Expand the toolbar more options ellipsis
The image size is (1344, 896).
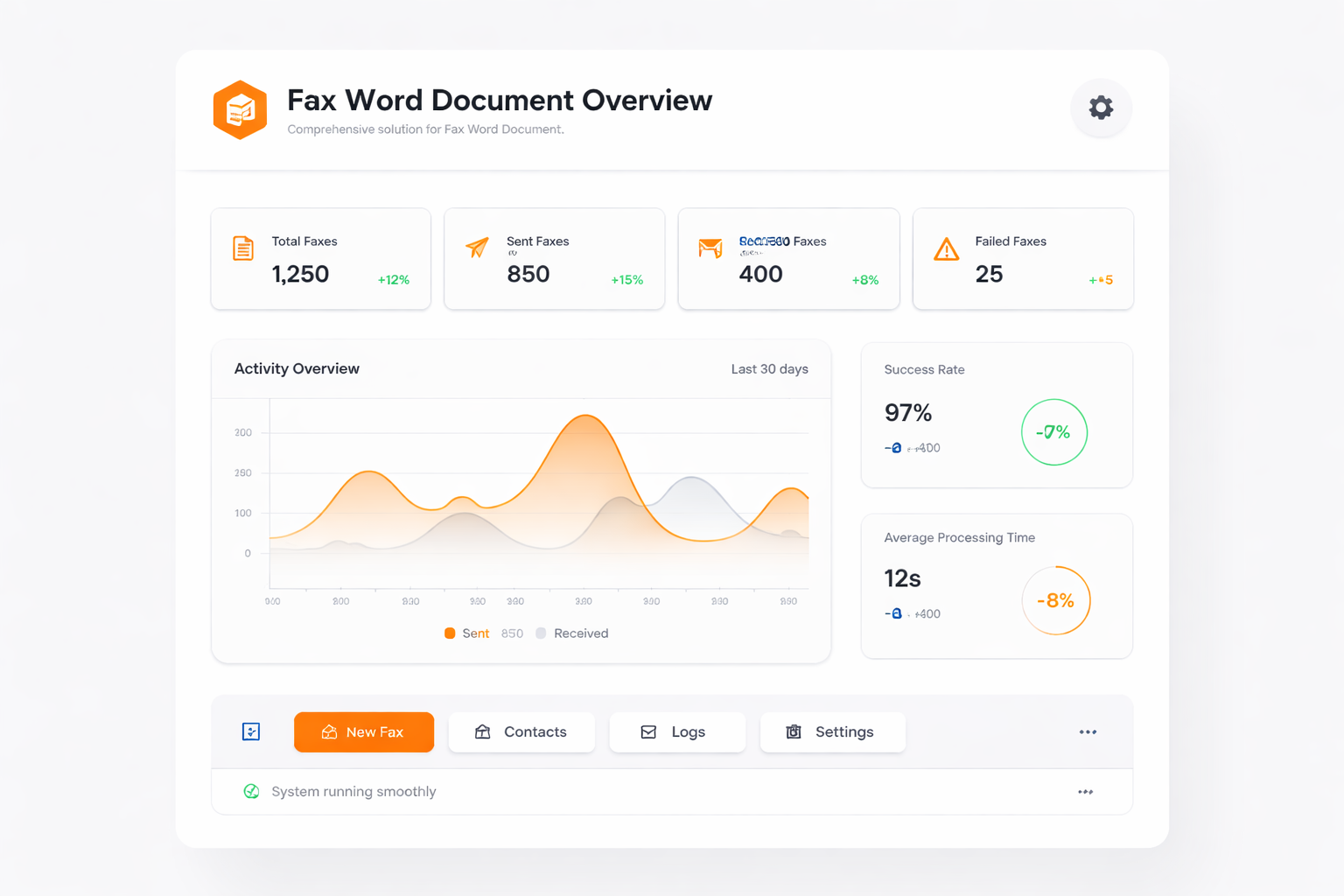coord(1088,731)
